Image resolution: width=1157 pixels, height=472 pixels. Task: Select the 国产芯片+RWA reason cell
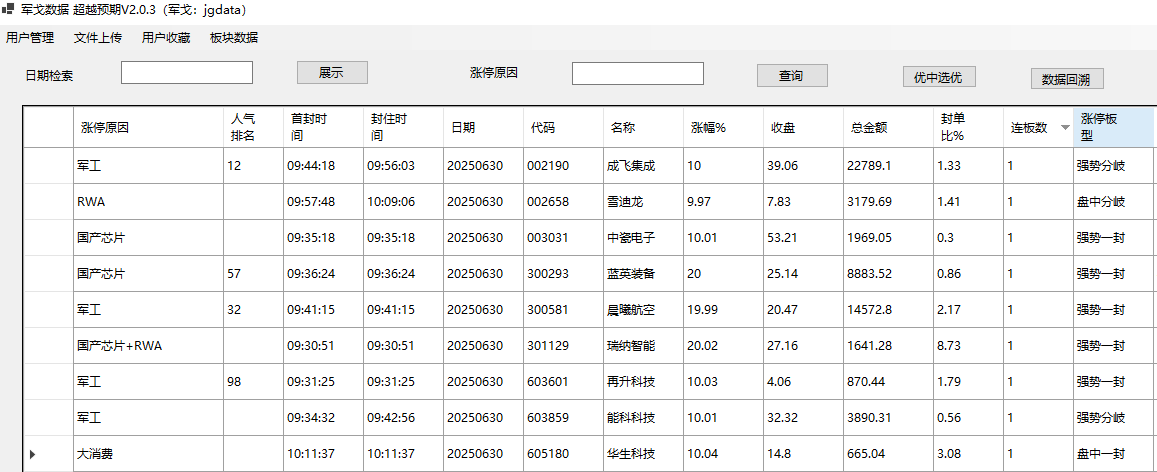[148, 346]
